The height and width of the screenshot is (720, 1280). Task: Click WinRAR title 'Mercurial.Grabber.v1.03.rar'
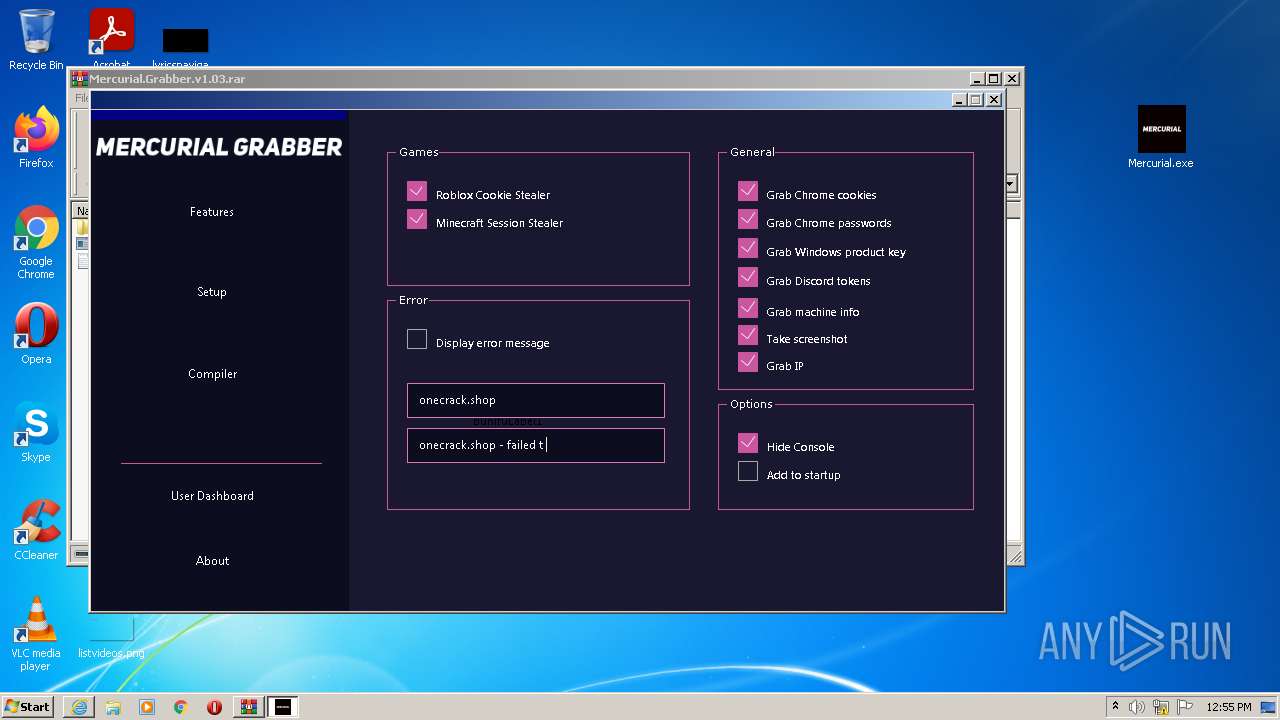pos(167,79)
